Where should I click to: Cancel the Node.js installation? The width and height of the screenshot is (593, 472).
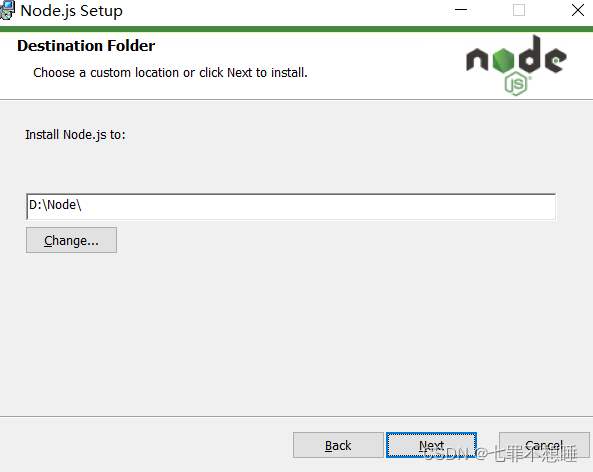pos(544,445)
